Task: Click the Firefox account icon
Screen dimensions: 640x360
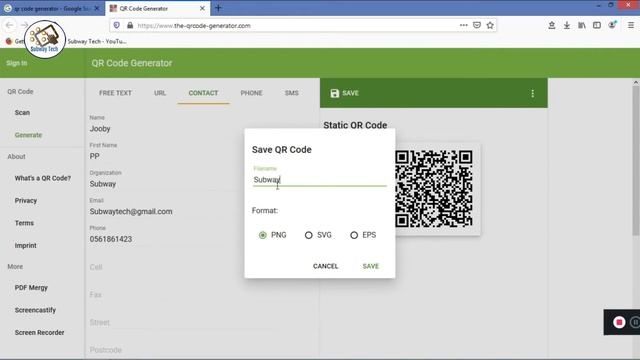Action: (612, 25)
